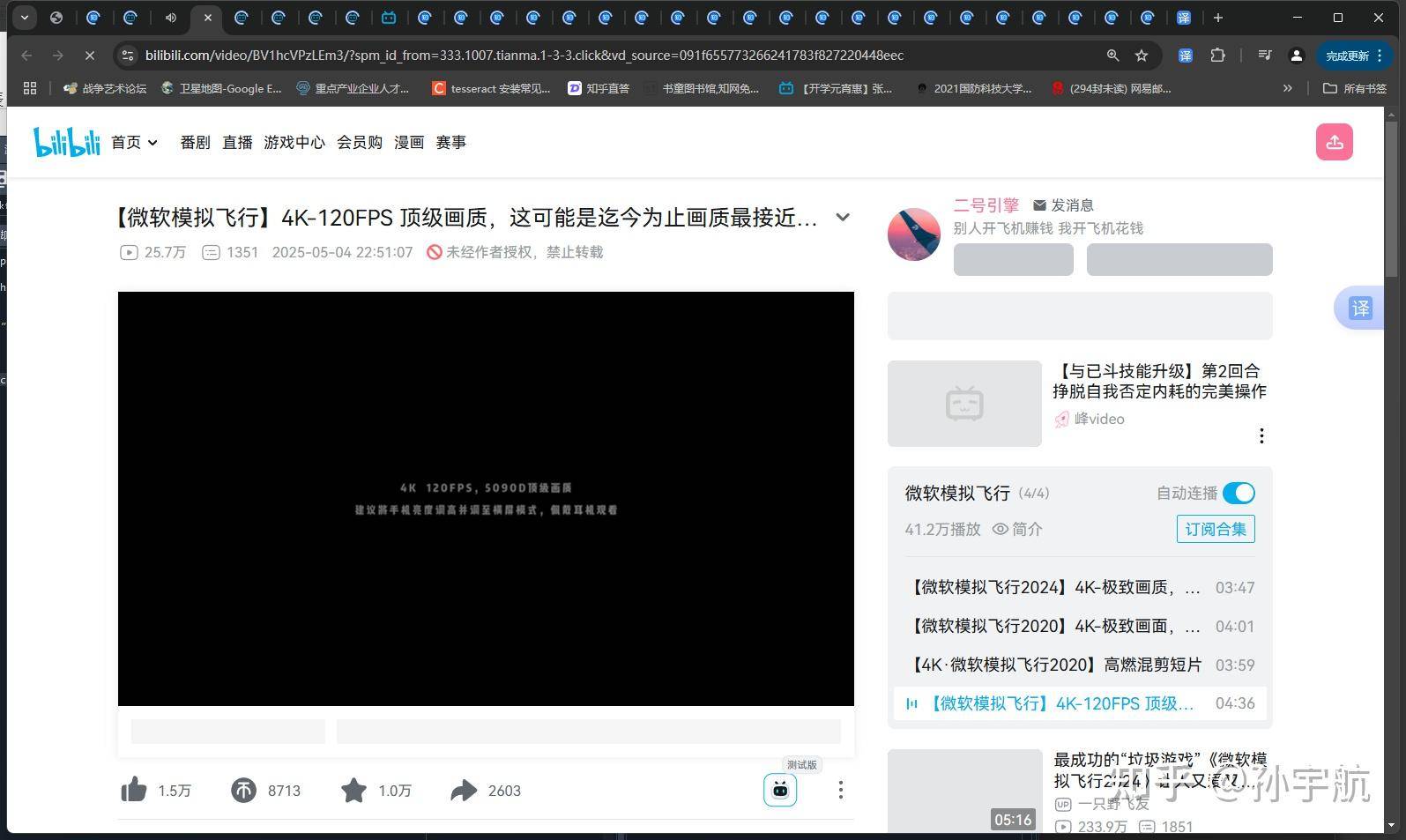Click the 测试版 AI assistant icon

(780, 790)
